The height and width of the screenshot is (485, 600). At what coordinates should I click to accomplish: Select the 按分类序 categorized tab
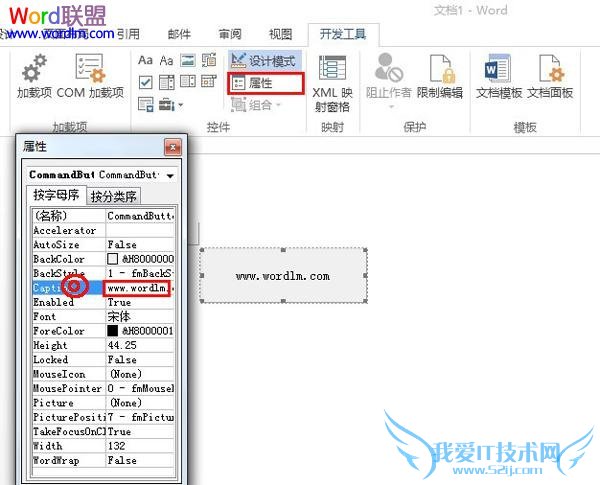click(113, 196)
